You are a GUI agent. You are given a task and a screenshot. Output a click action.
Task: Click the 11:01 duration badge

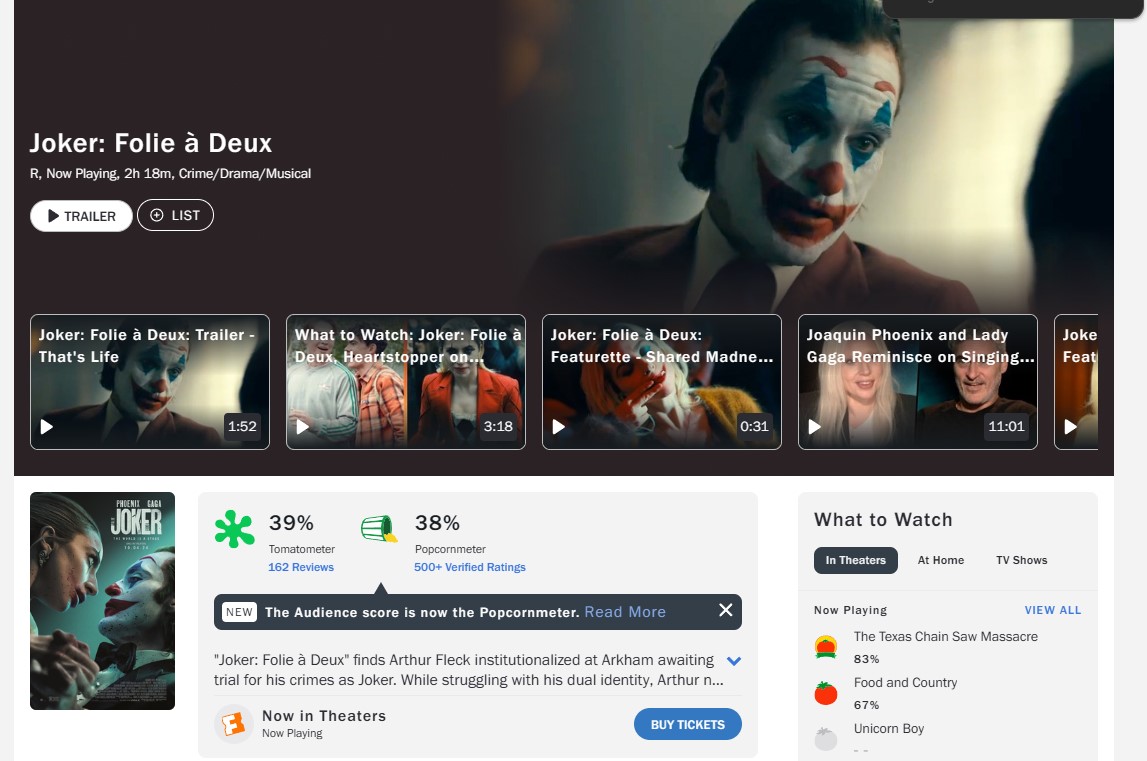click(x=1007, y=426)
